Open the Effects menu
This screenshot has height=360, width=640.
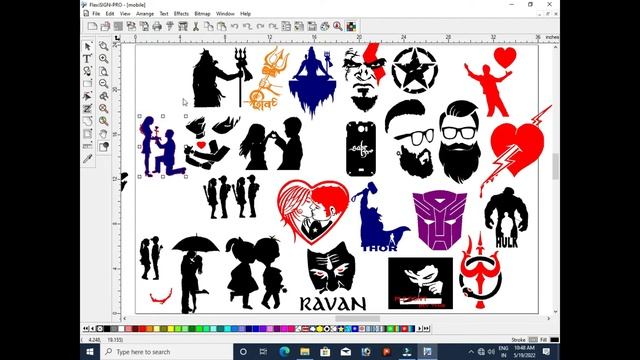181,13
